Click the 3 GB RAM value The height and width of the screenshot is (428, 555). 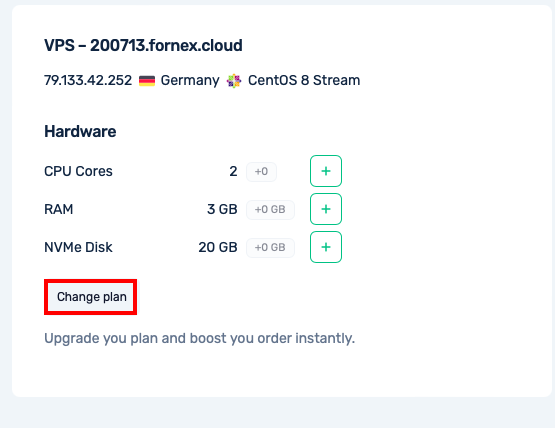(222, 209)
